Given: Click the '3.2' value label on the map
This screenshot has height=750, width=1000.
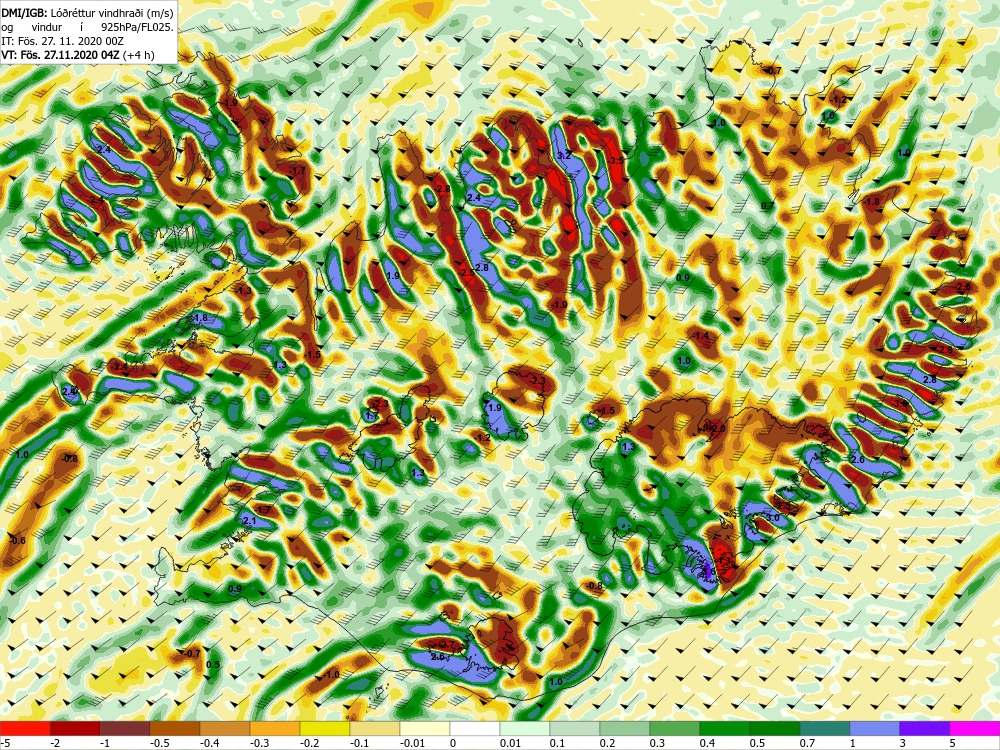Looking at the screenshot, I should click(564, 156).
